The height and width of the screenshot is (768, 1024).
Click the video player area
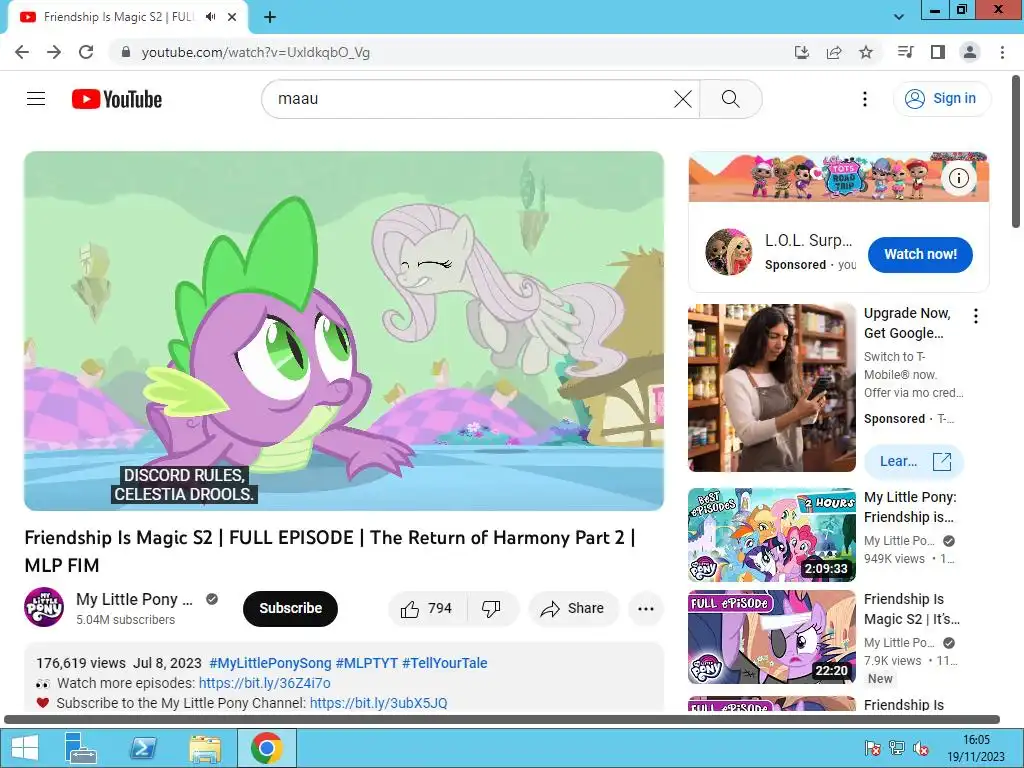344,331
